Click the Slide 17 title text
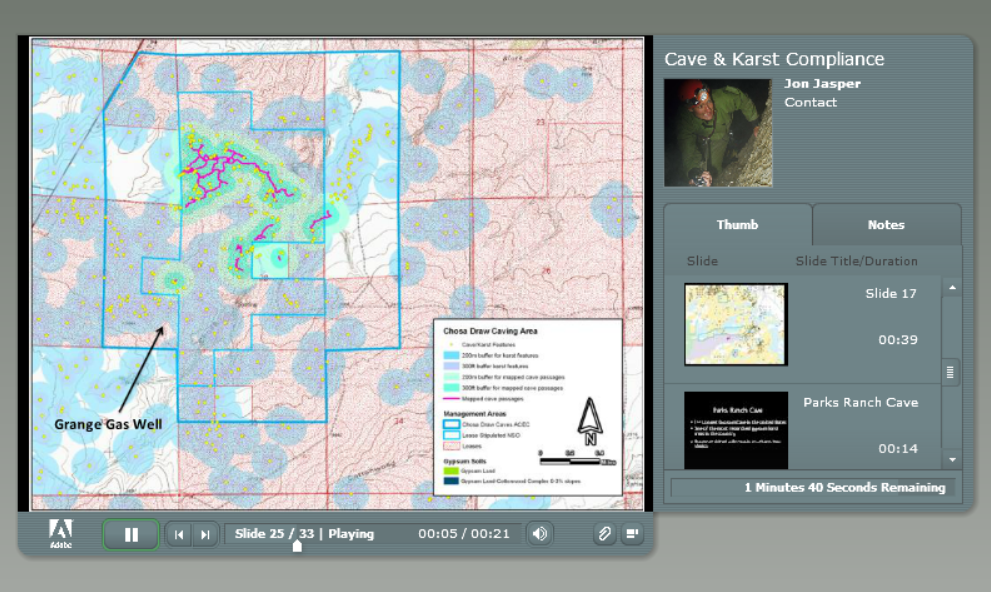The width and height of the screenshot is (991, 592). [891, 294]
